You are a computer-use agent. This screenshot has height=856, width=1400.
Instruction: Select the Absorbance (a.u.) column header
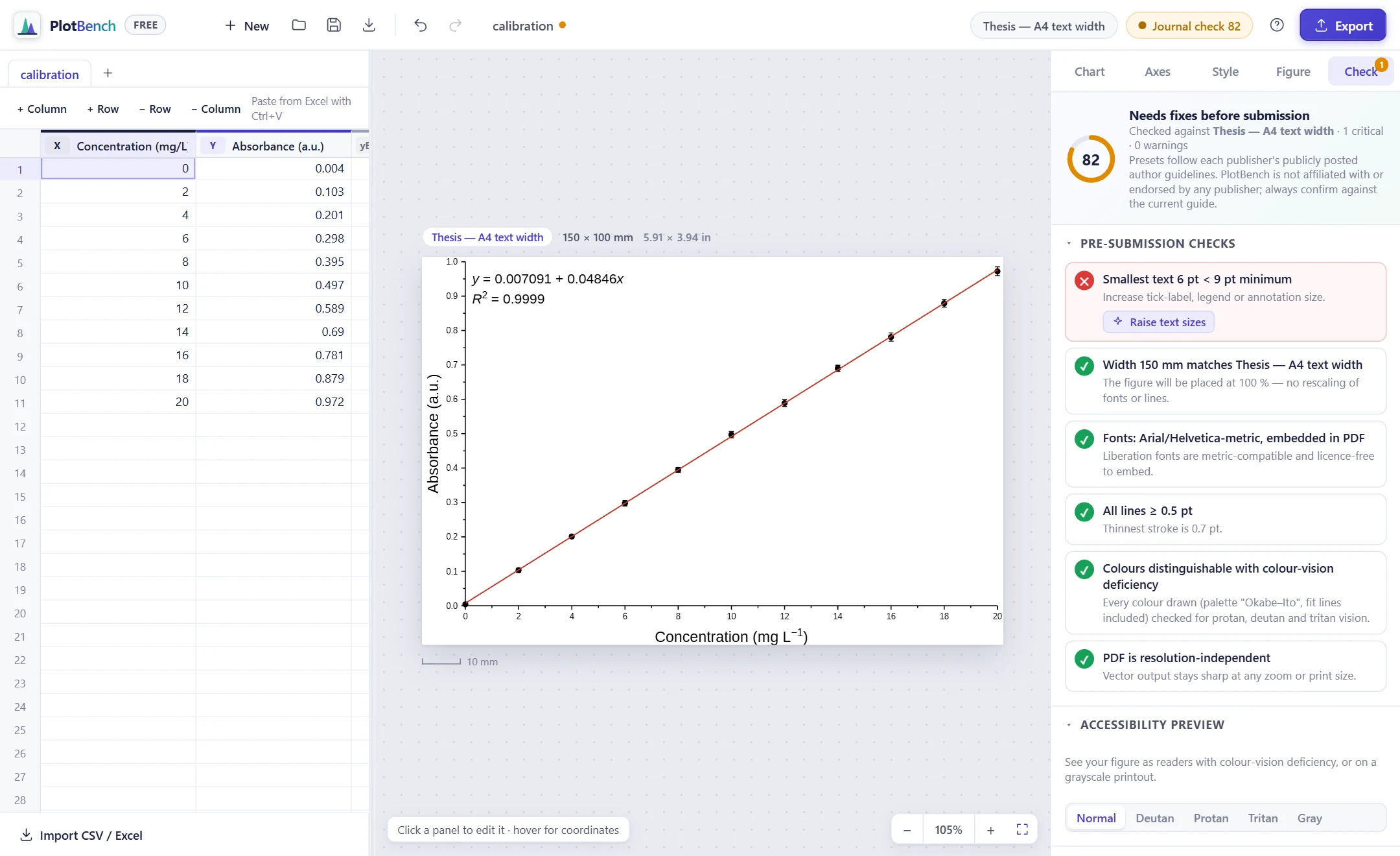click(x=274, y=146)
